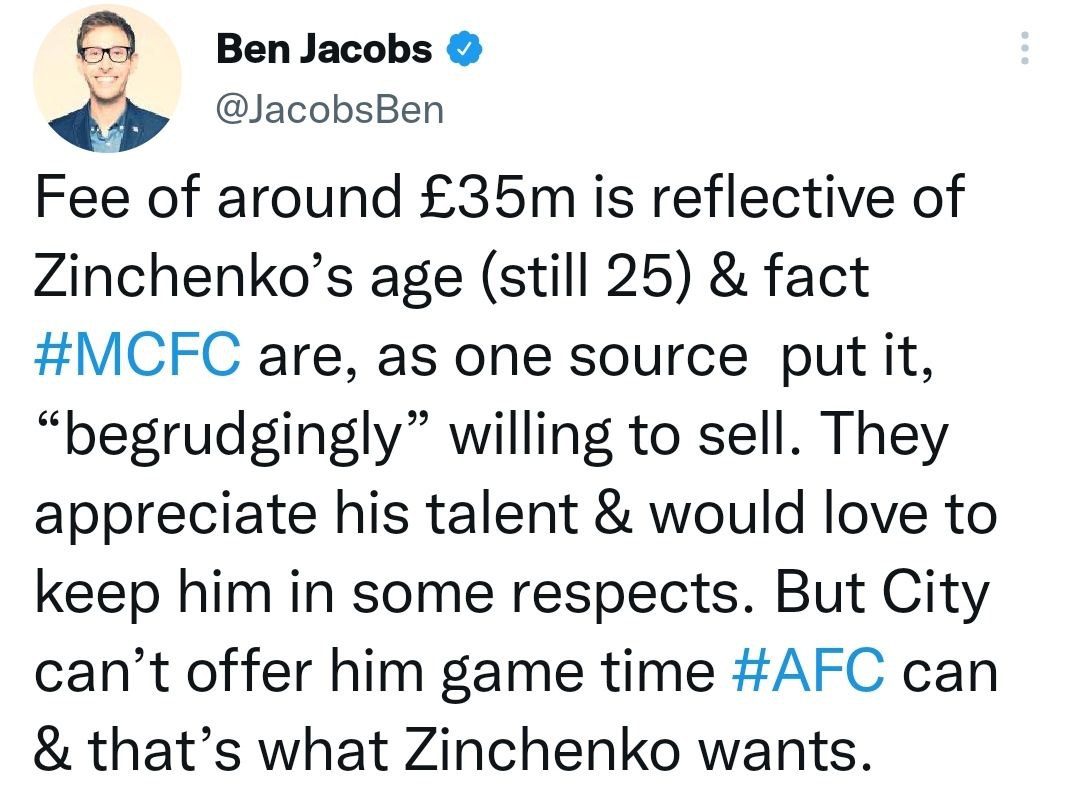Open the #MCFC hashtag
The height and width of the screenshot is (797, 1080).
click(137, 357)
